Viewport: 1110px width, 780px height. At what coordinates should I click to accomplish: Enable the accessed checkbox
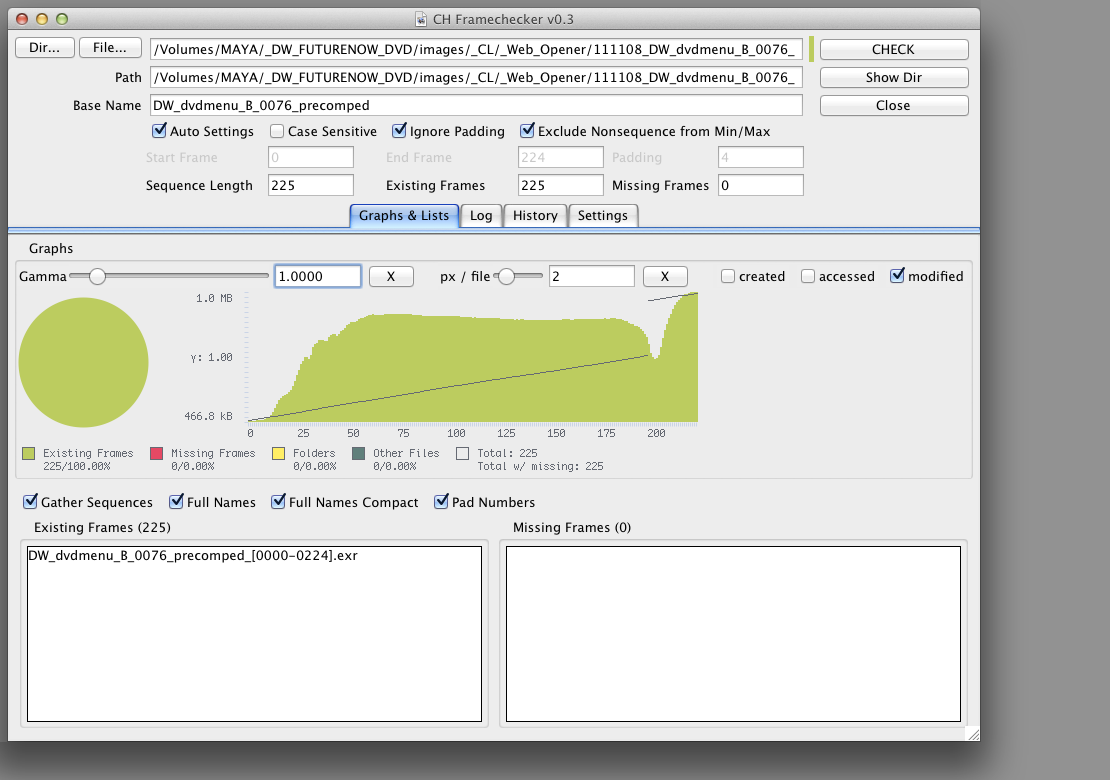(x=808, y=276)
